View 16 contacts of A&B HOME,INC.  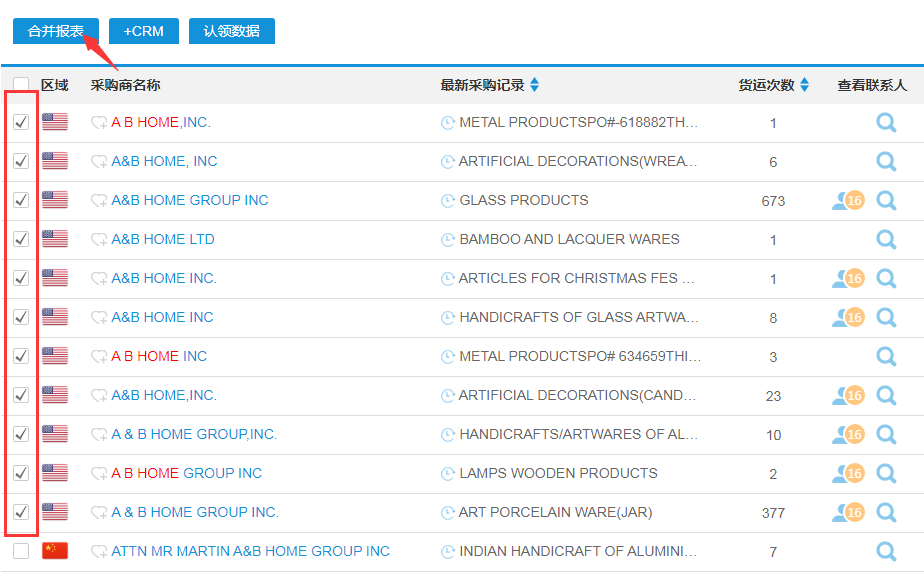849,395
